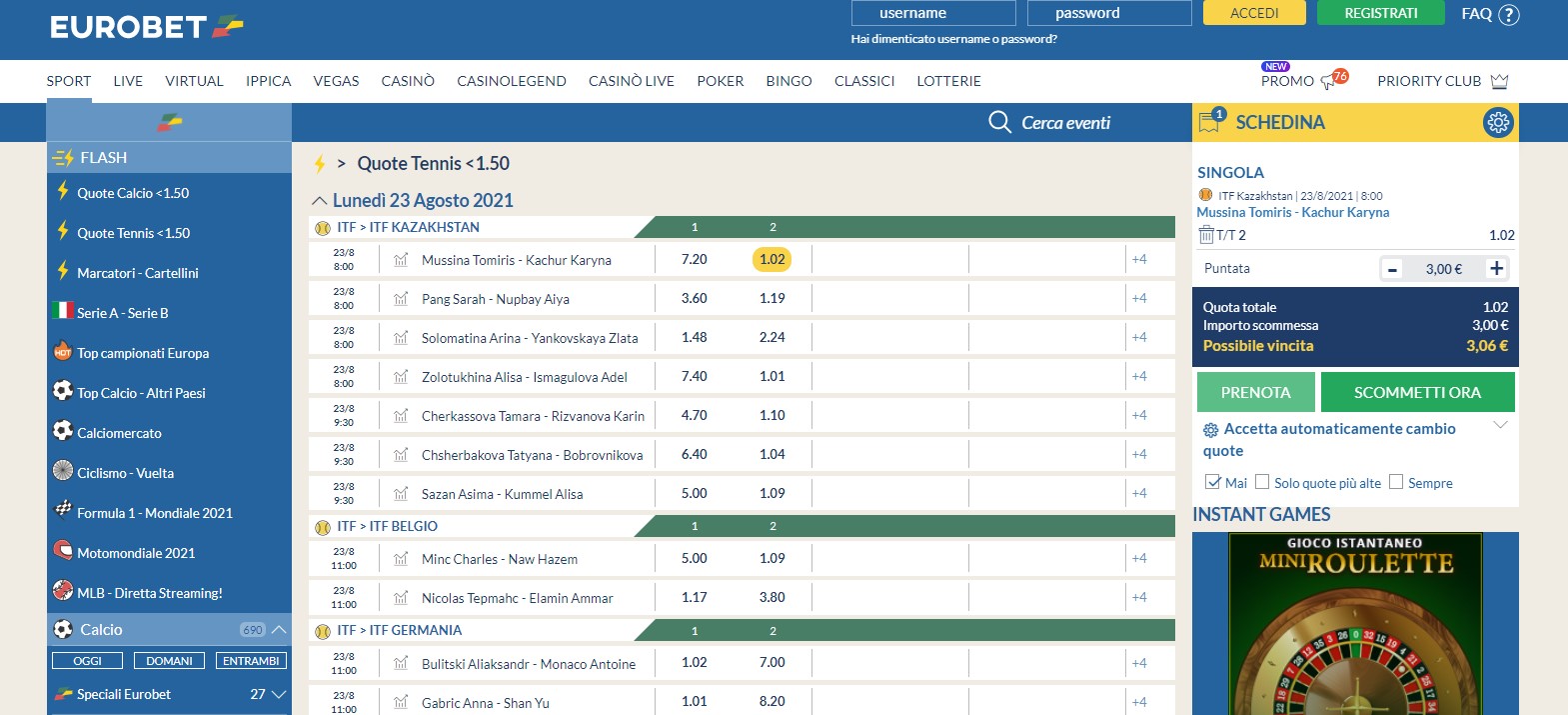Open the LIVE menu
Screen dimensions: 1568x715
pyautogui.click(x=128, y=81)
